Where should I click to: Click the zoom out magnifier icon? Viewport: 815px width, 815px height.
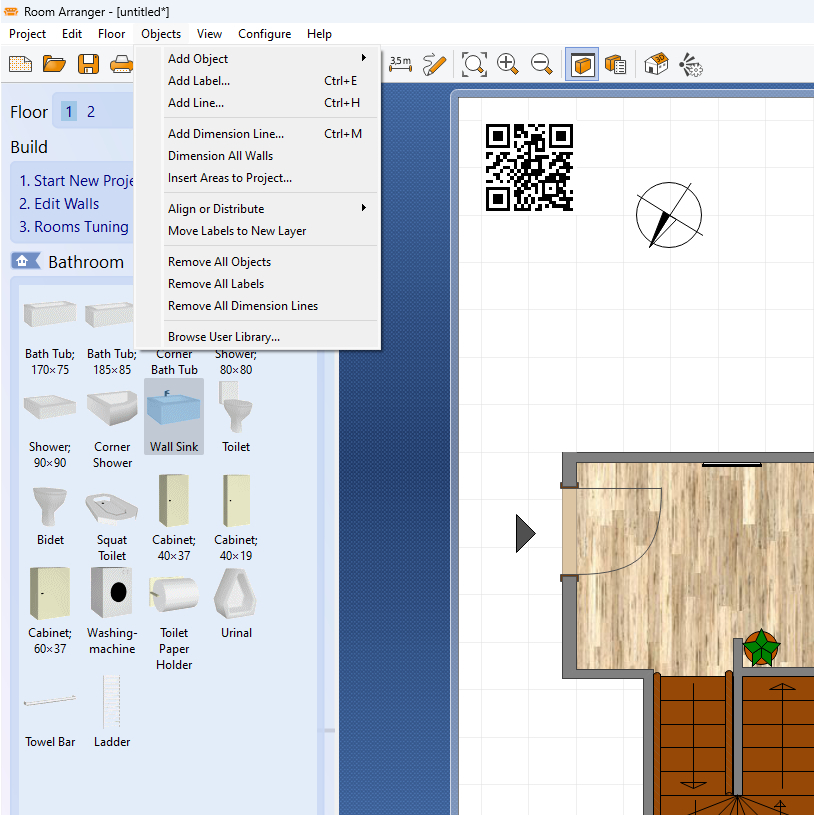[542, 65]
